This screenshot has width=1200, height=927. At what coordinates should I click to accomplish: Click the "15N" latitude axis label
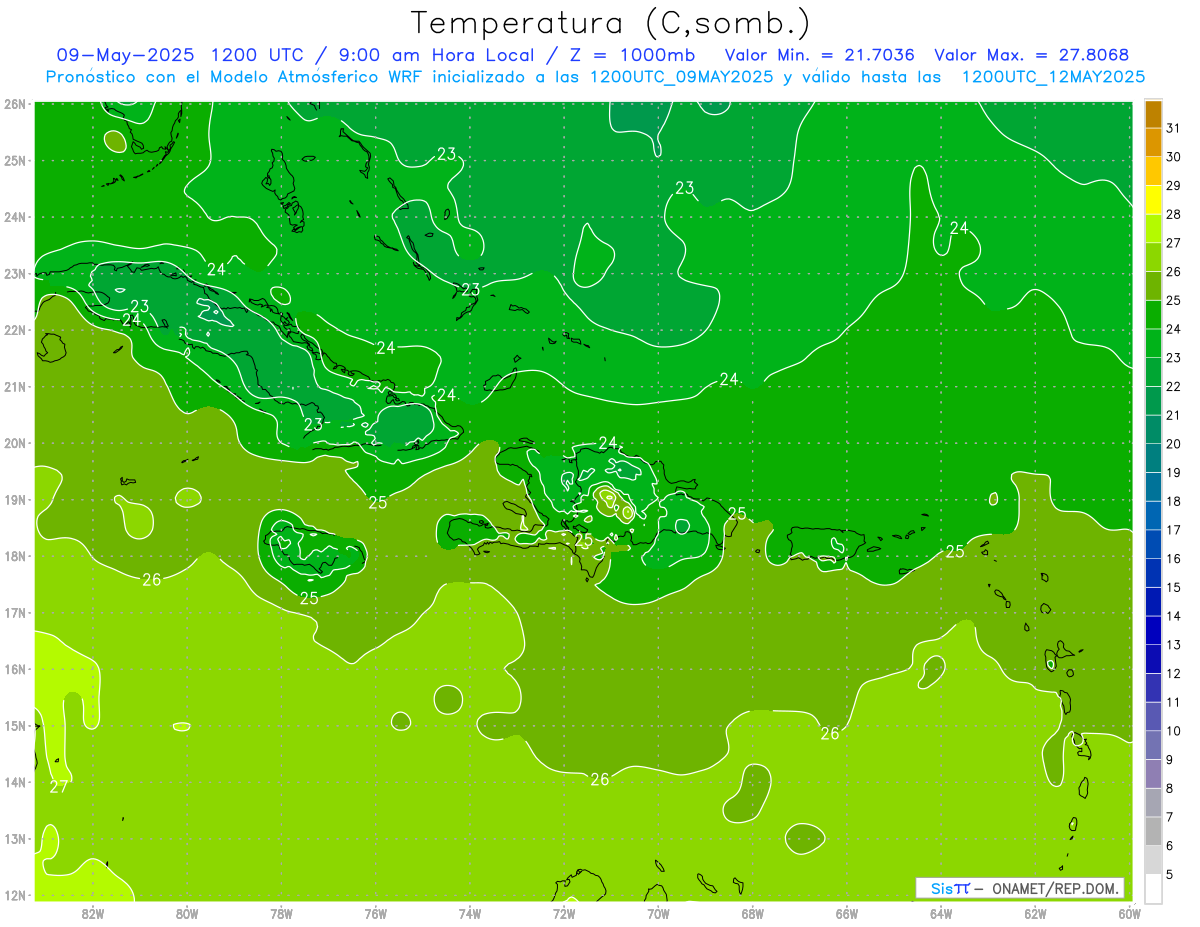[x=15, y=725]
